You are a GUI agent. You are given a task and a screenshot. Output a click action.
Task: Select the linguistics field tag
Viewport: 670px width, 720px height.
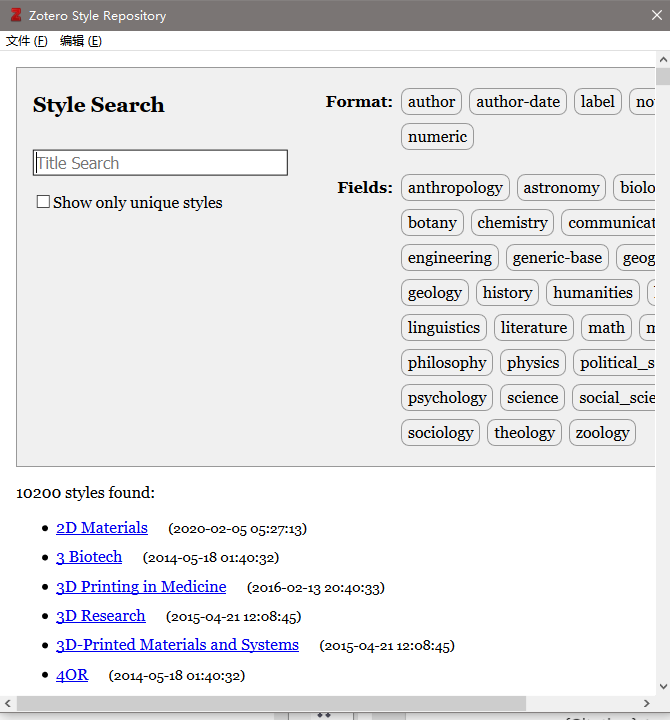(x=444, y=327)
